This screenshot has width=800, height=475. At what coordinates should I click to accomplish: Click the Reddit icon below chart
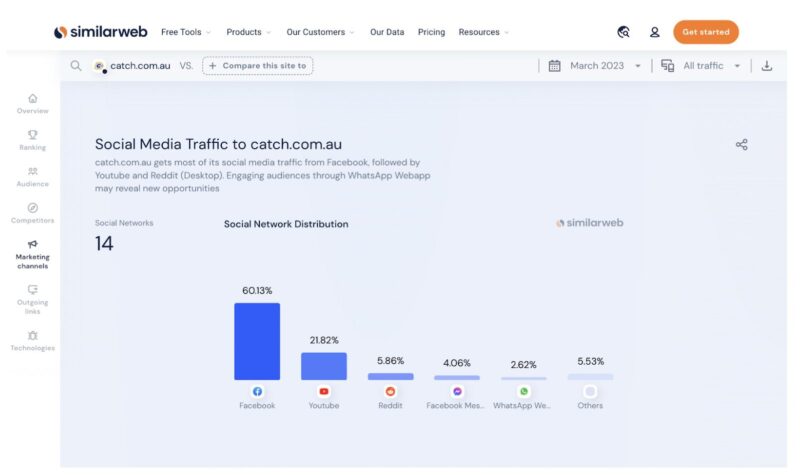pyautogui.click(x=390, y=391)
